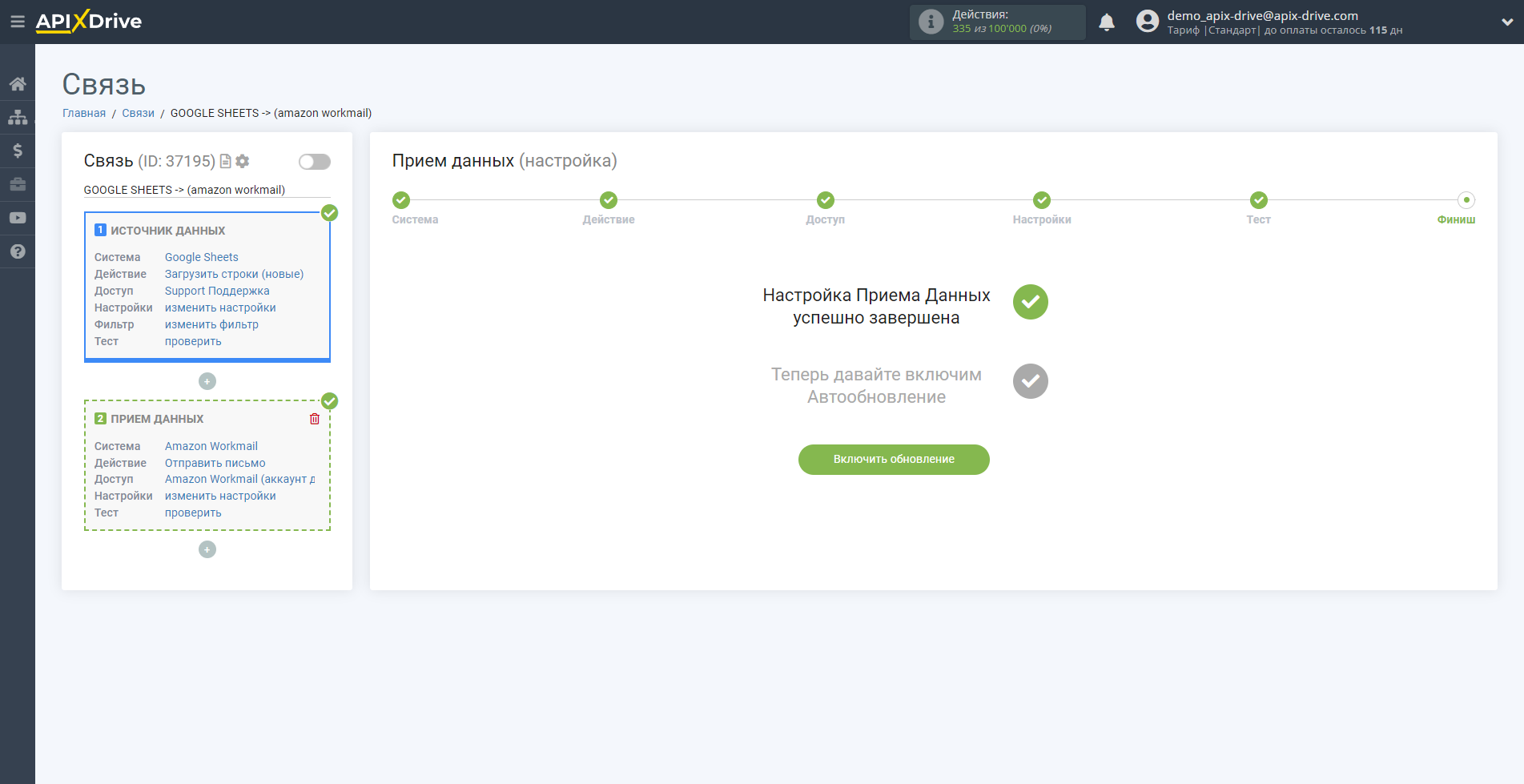Click изменить настройки in data receiver
Viewport: 1524px width, 784px height.
coord(220,496)
